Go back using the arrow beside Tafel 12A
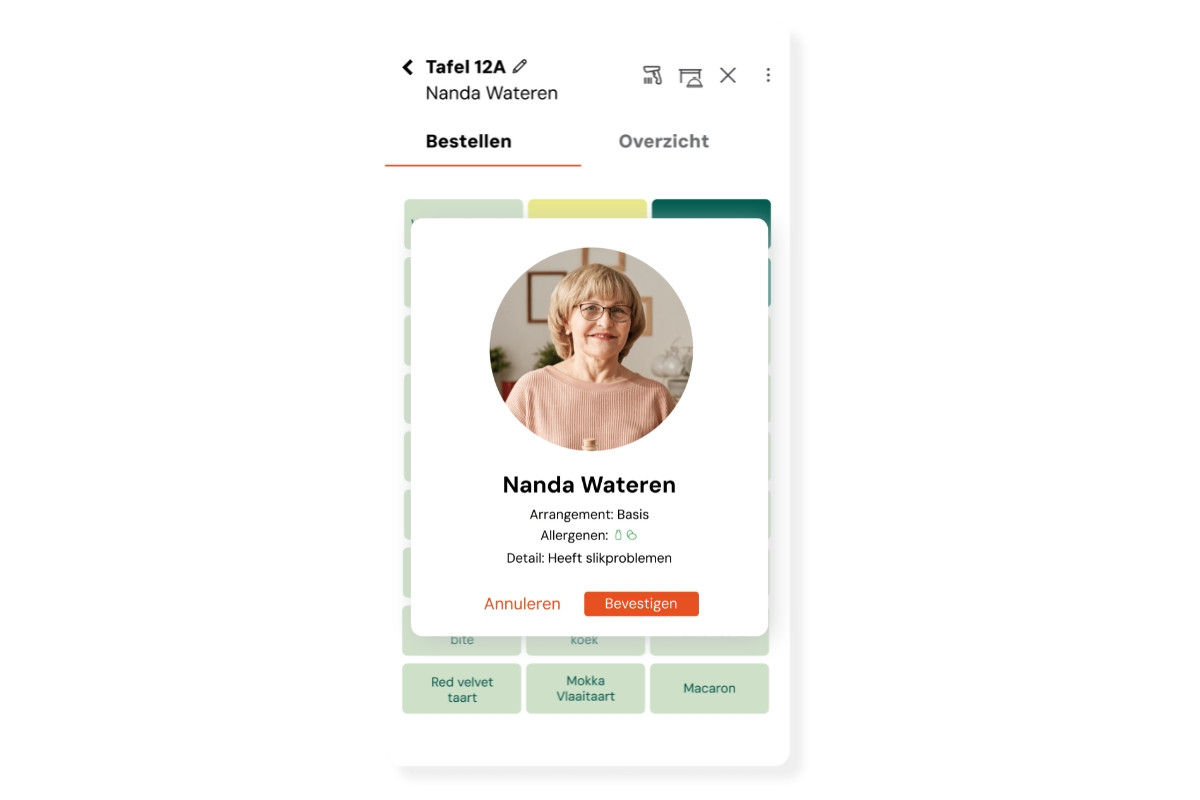 pyautogui.click(x=407, y=67)
